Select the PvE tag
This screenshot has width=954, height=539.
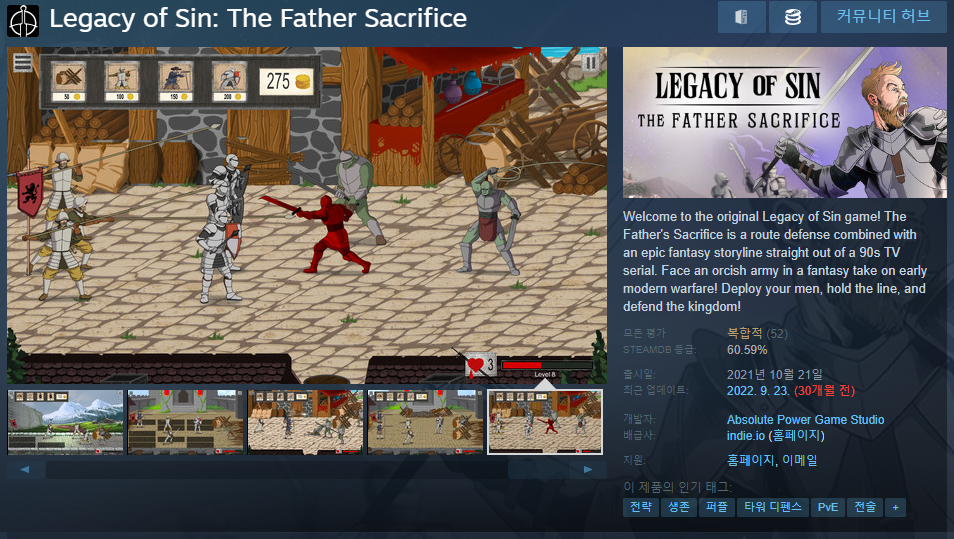(x=827, y=507)
